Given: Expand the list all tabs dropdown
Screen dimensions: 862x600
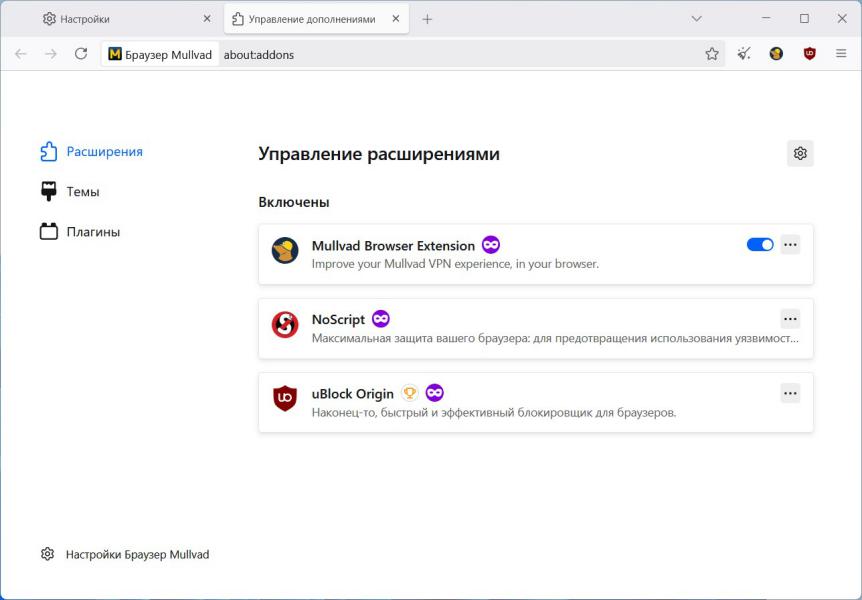Looking at the screenshot, I should click(697, 19).
